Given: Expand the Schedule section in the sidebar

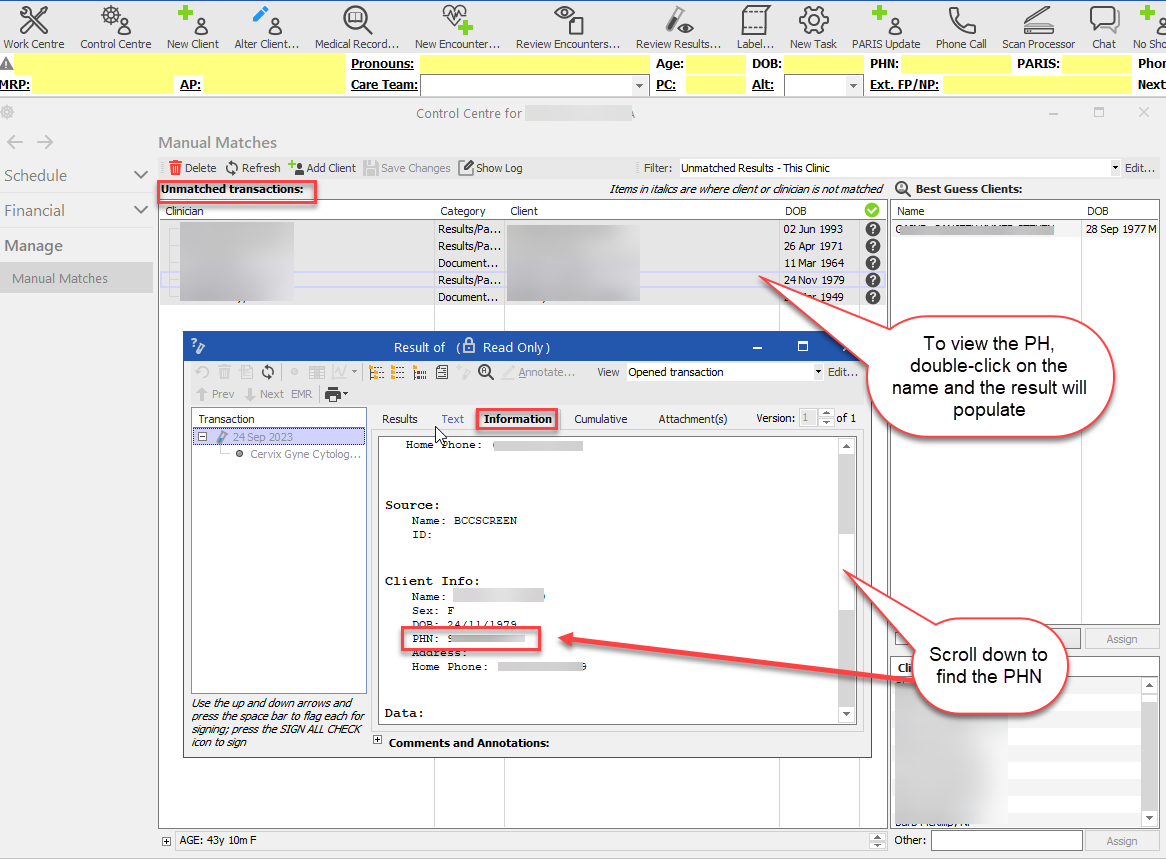Looking at the screenshot, I should tap(140, 175).
